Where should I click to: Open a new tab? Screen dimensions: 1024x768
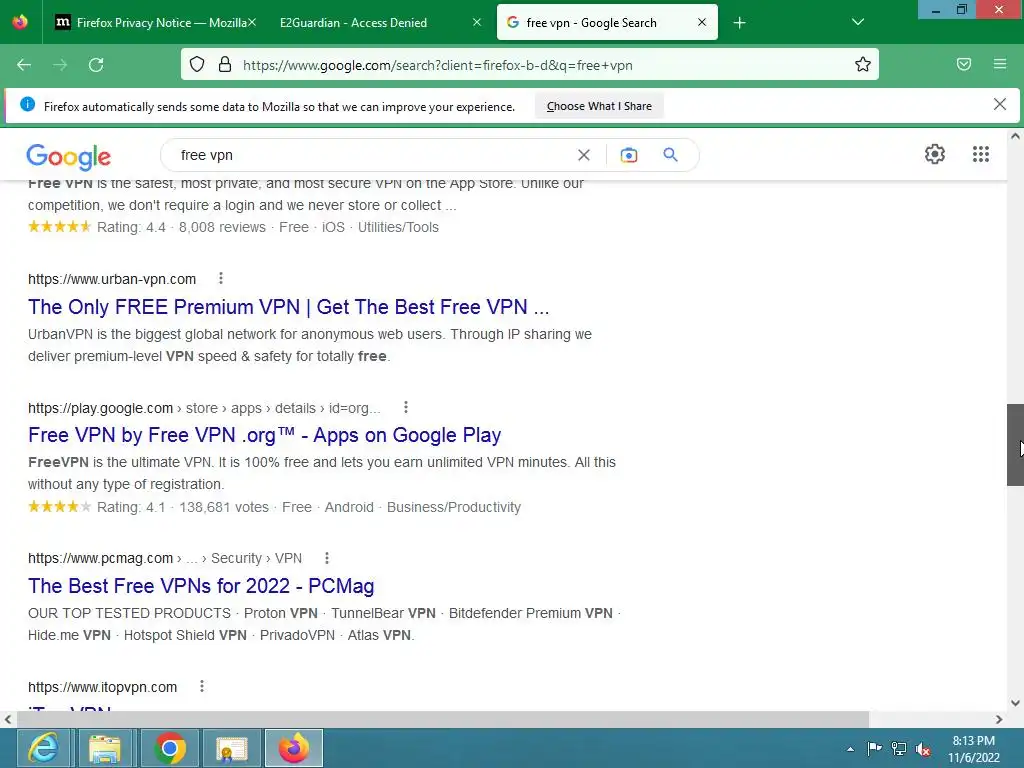pyautogui.click(x=739, y=23)
